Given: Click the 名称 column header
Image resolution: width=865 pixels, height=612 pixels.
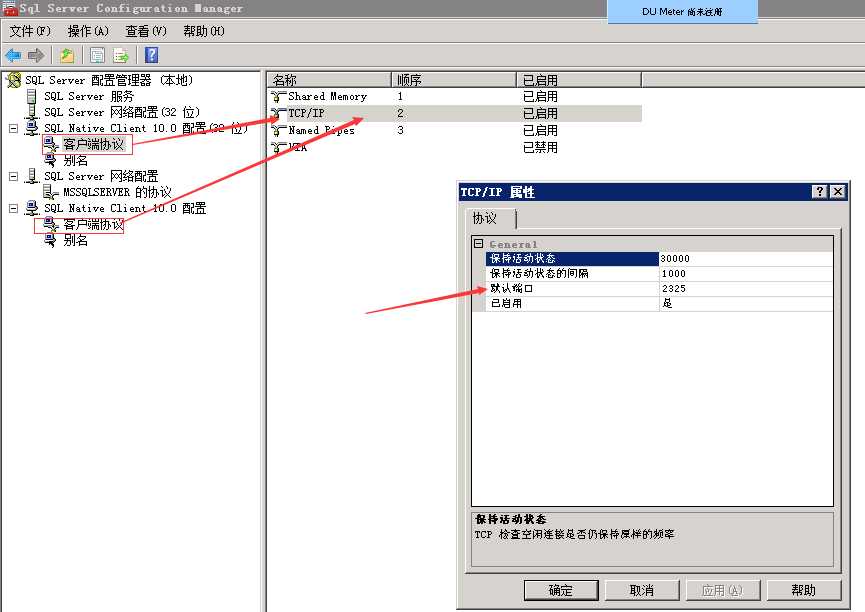Looking at the screenshot, I should 329,80.
